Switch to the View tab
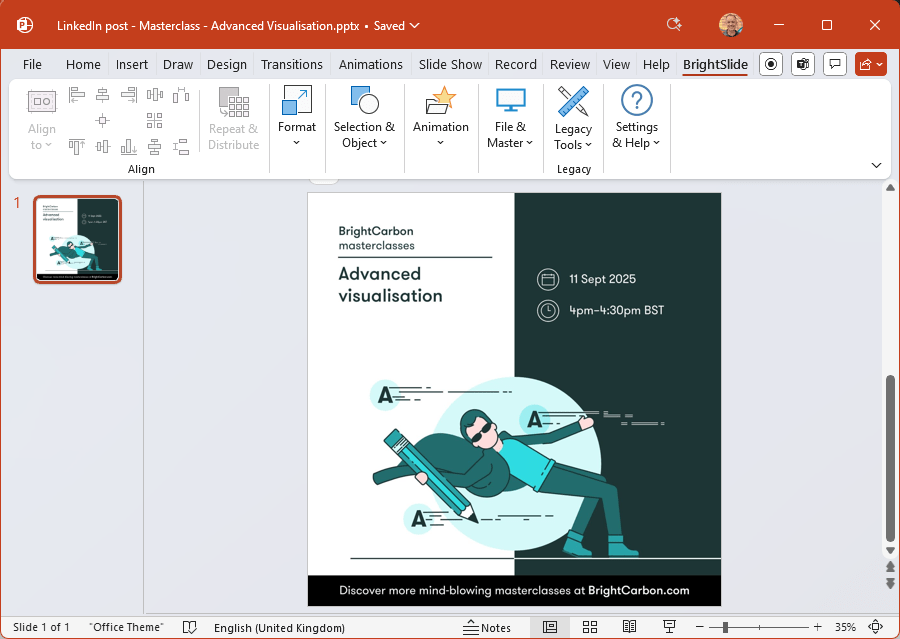Screen dimensions: 900x639 click(616, 64)
